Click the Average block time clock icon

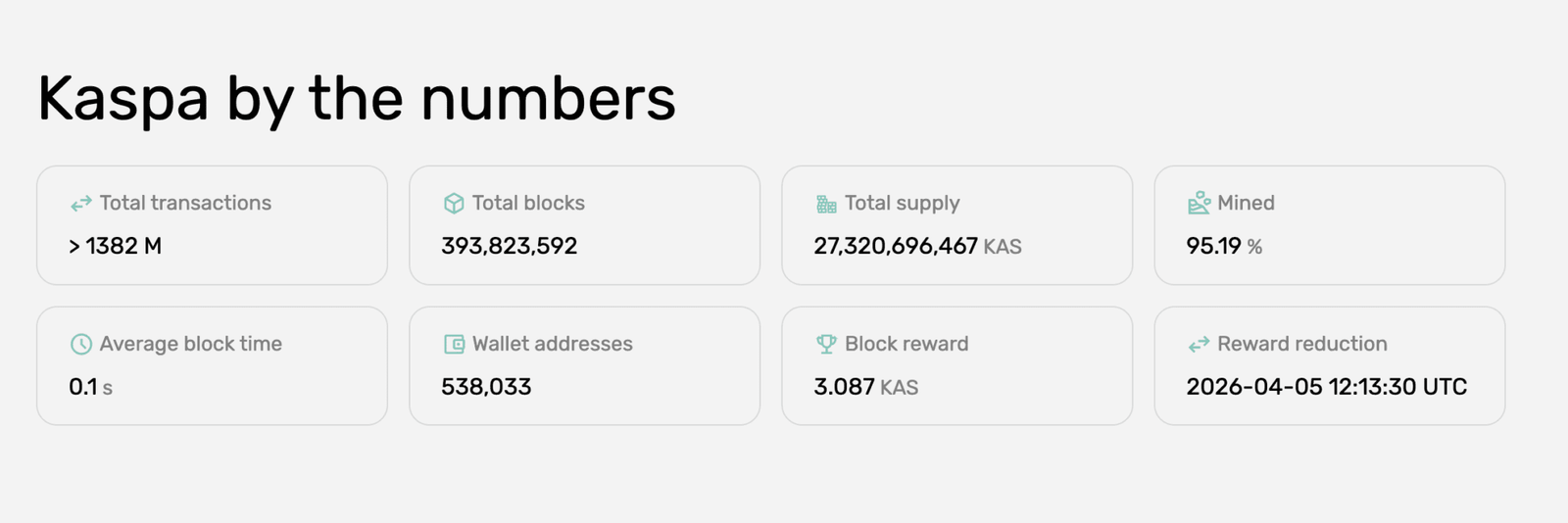81,345
